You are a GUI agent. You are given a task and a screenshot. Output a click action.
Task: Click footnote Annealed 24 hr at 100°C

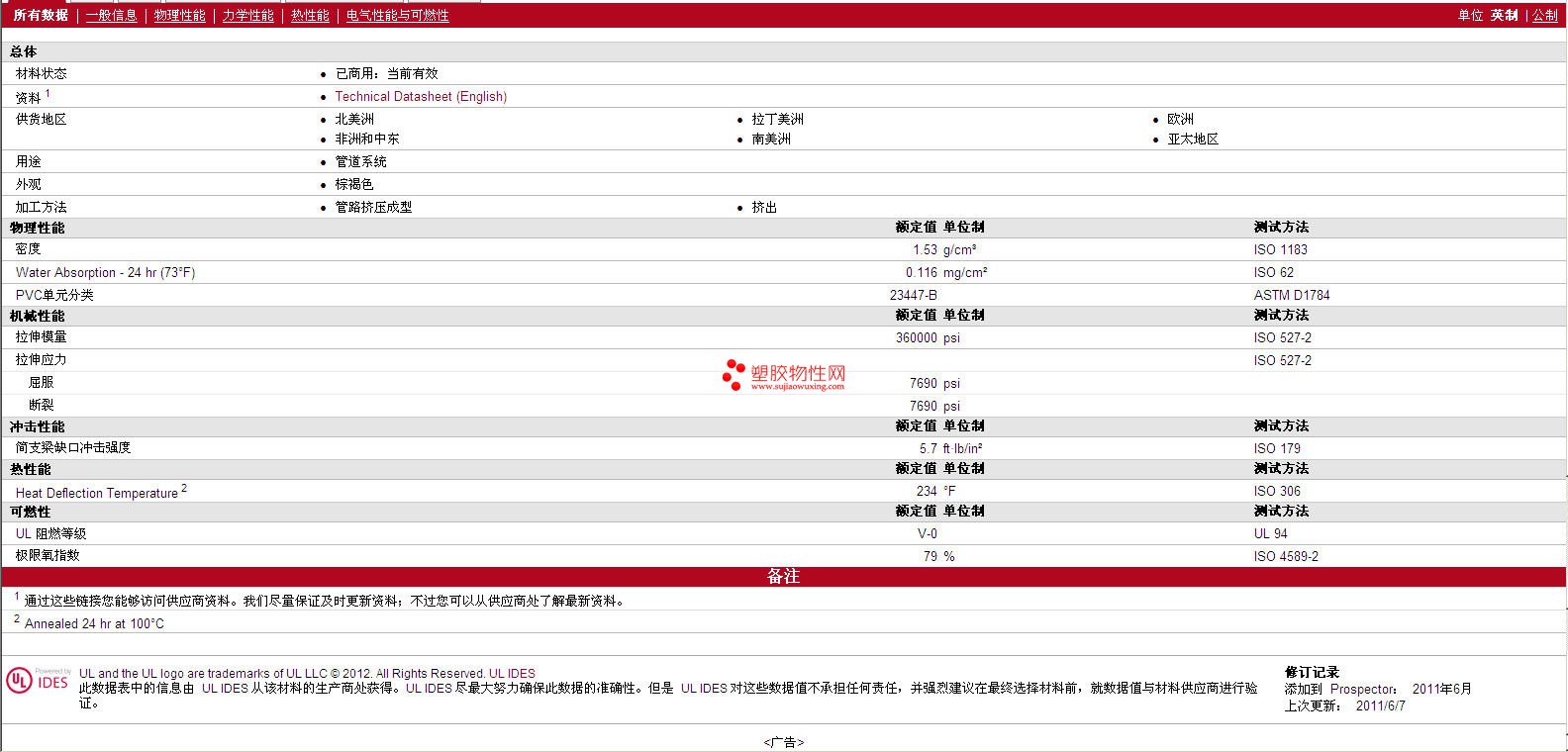(94, 623)
